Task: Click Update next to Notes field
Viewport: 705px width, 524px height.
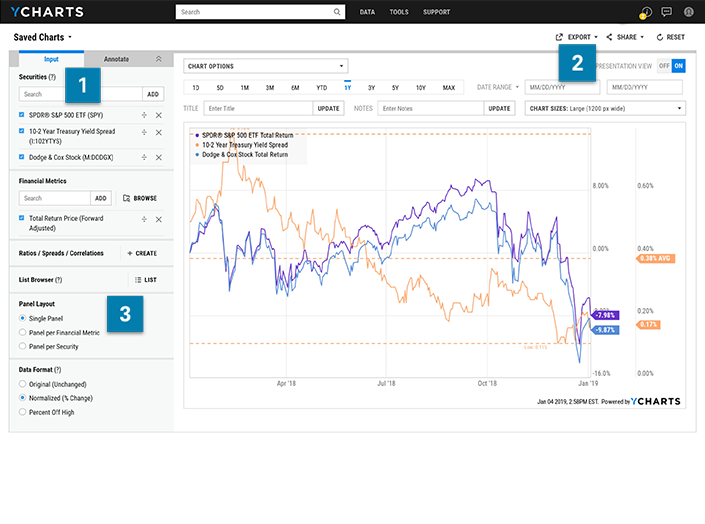Action: (499, 108)
